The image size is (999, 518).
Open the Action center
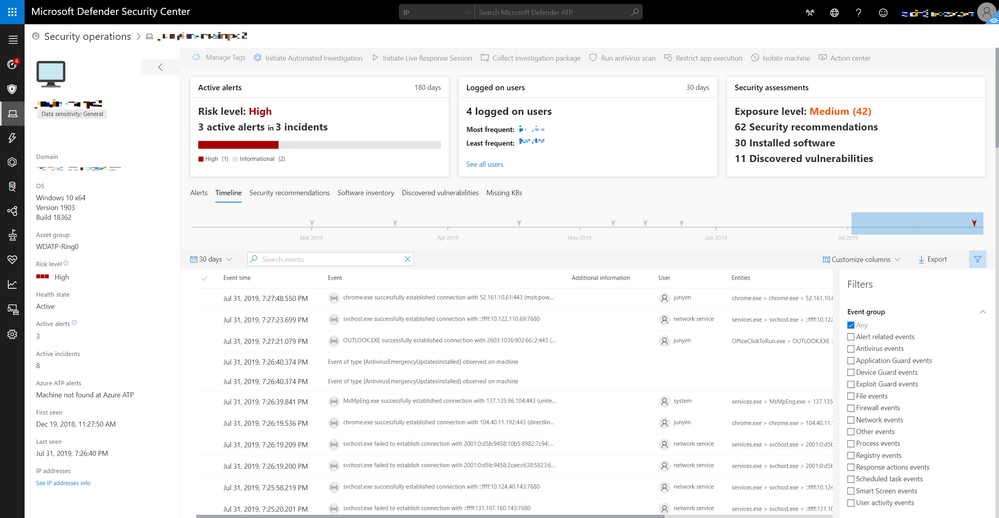point(844,58)
